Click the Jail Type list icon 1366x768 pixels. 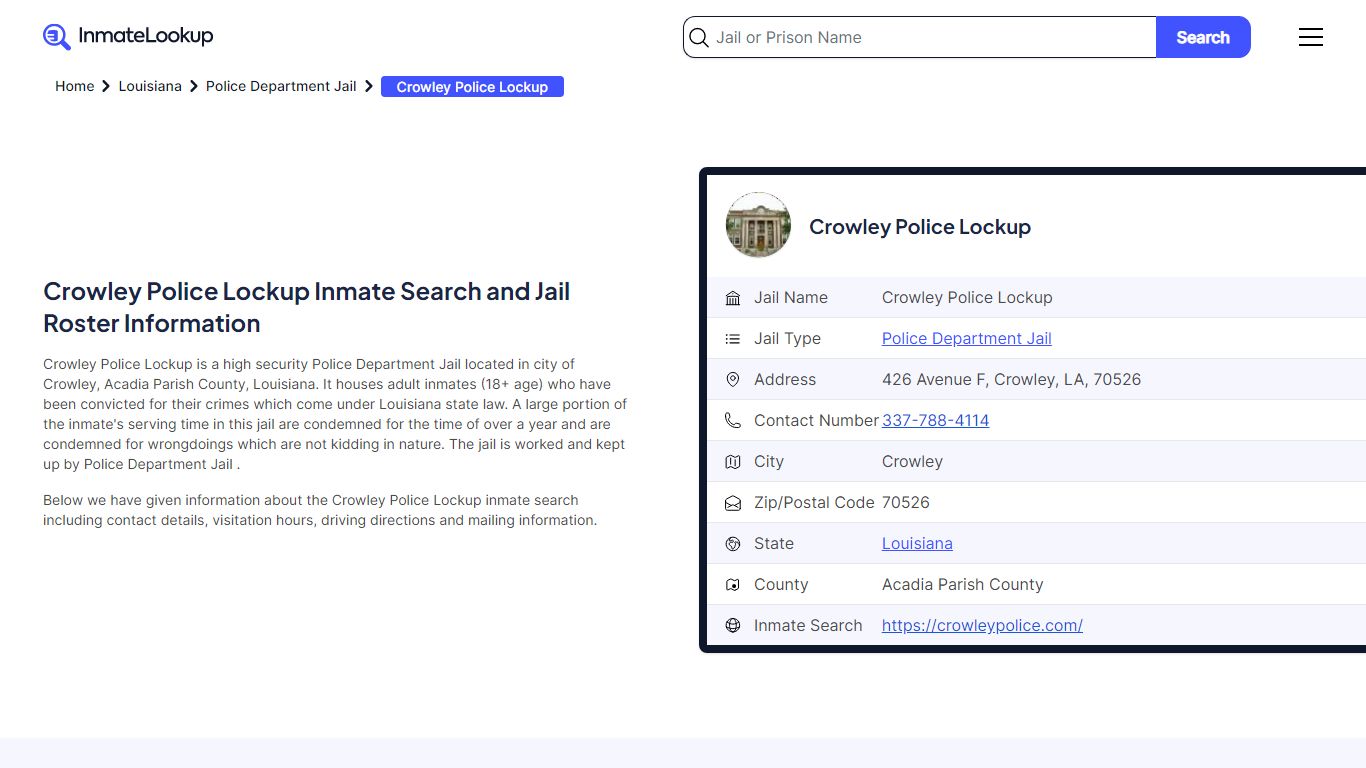pos(733,339)
